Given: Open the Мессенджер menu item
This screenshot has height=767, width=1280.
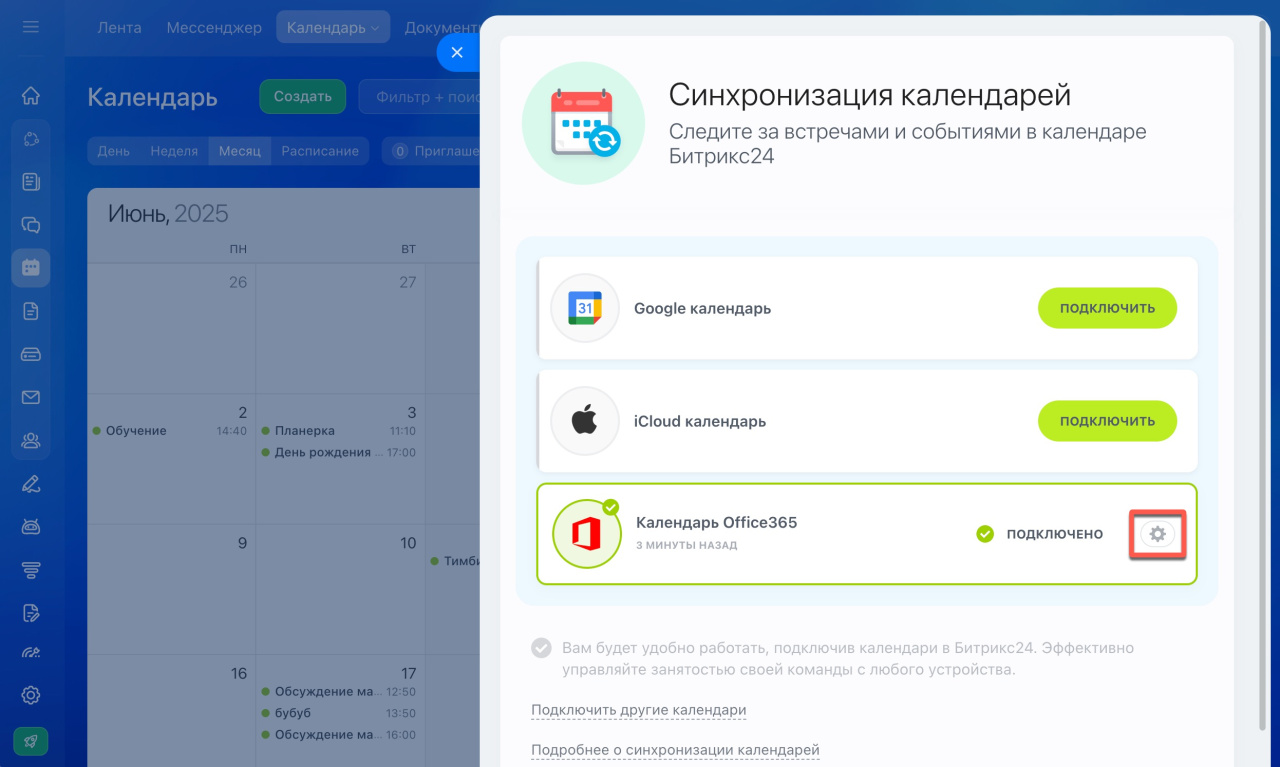Looking at the screenshot, I should click(x=214, y=27).
